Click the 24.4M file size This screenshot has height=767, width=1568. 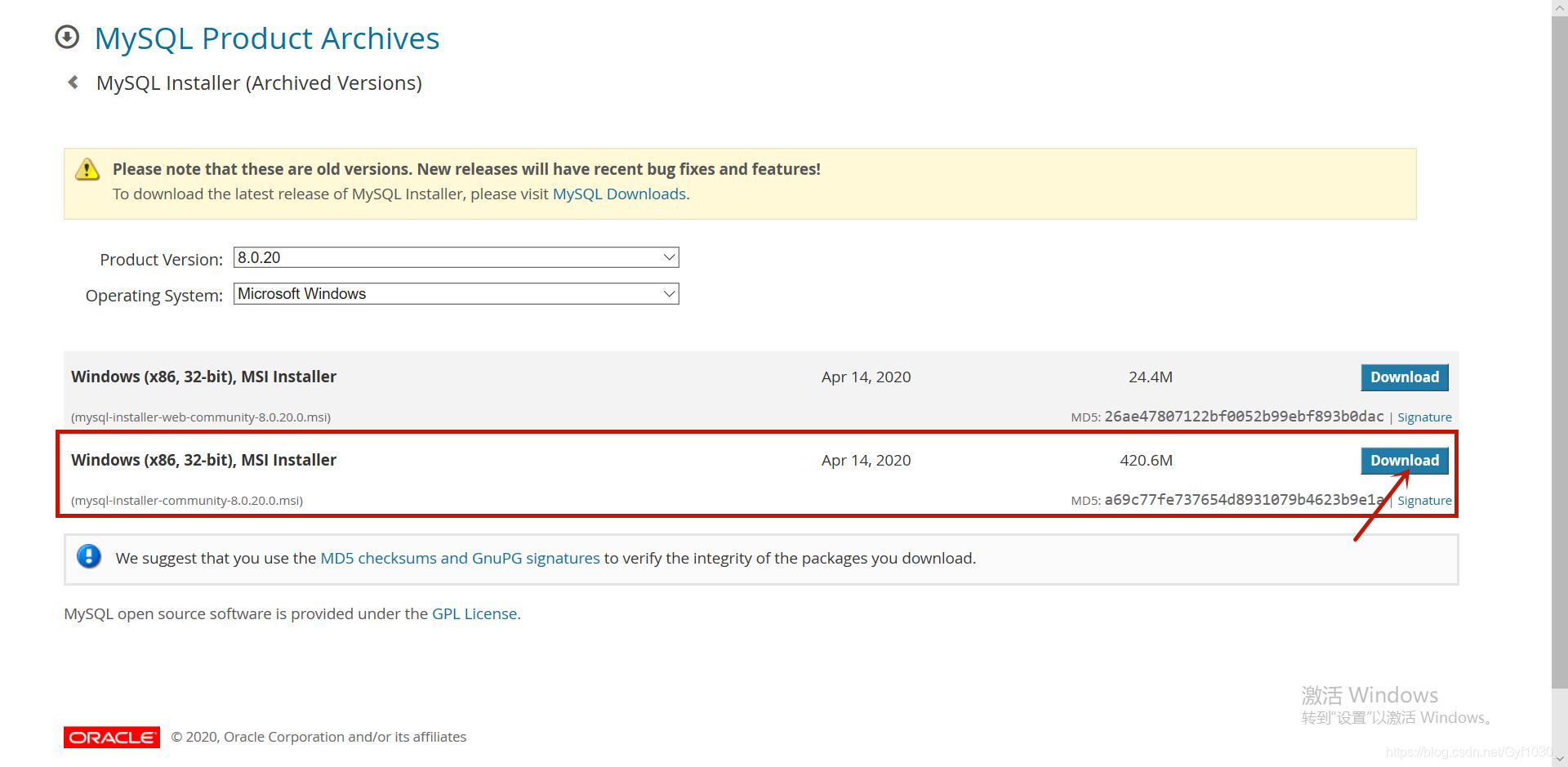(1150, 377)
